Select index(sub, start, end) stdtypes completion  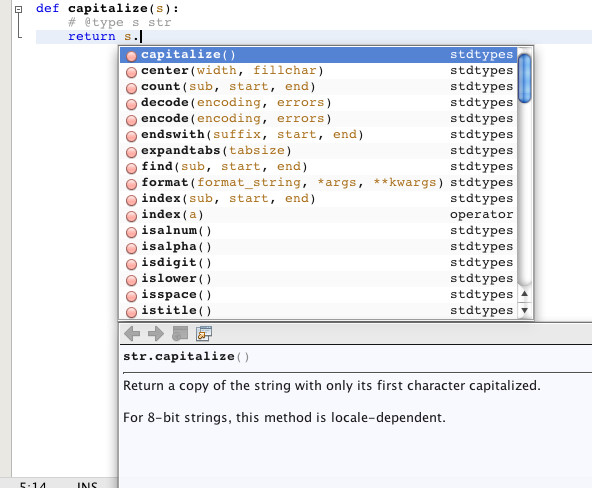318,199
